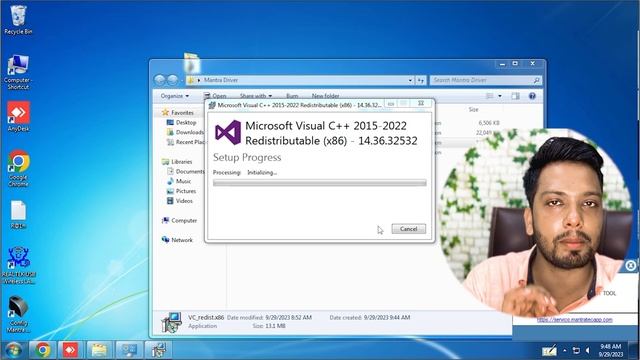Open the Config Mantra desktop shortcut

(18, 314)
